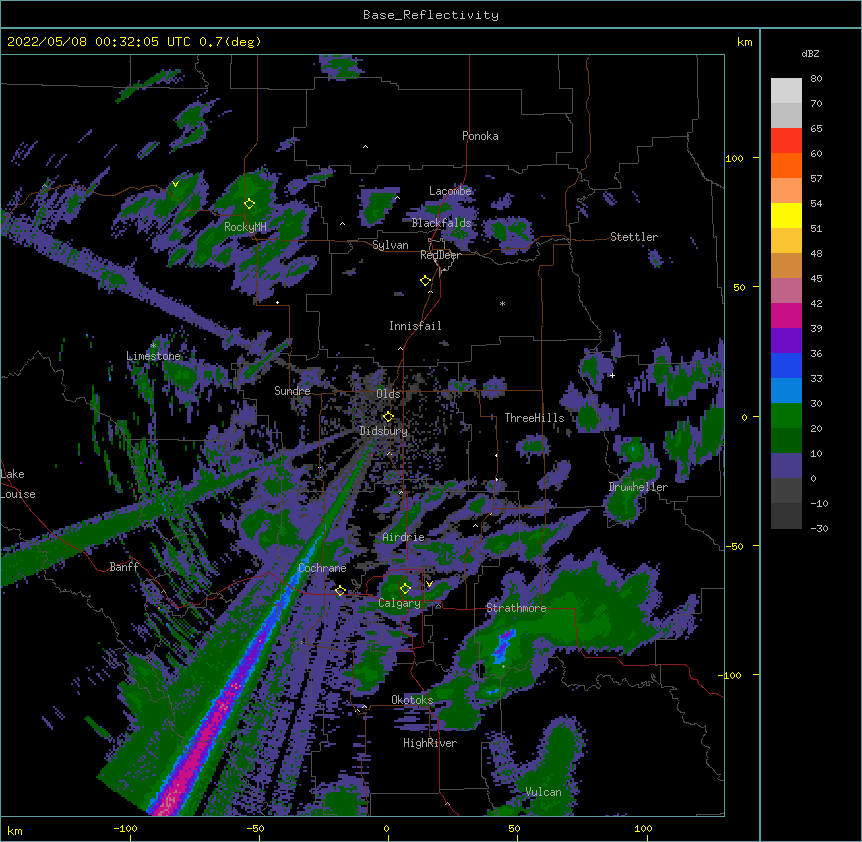Screen dimensions: 862x842
Task: Click the yellow diamond marker near RockyMH
Action: point(250,204)
